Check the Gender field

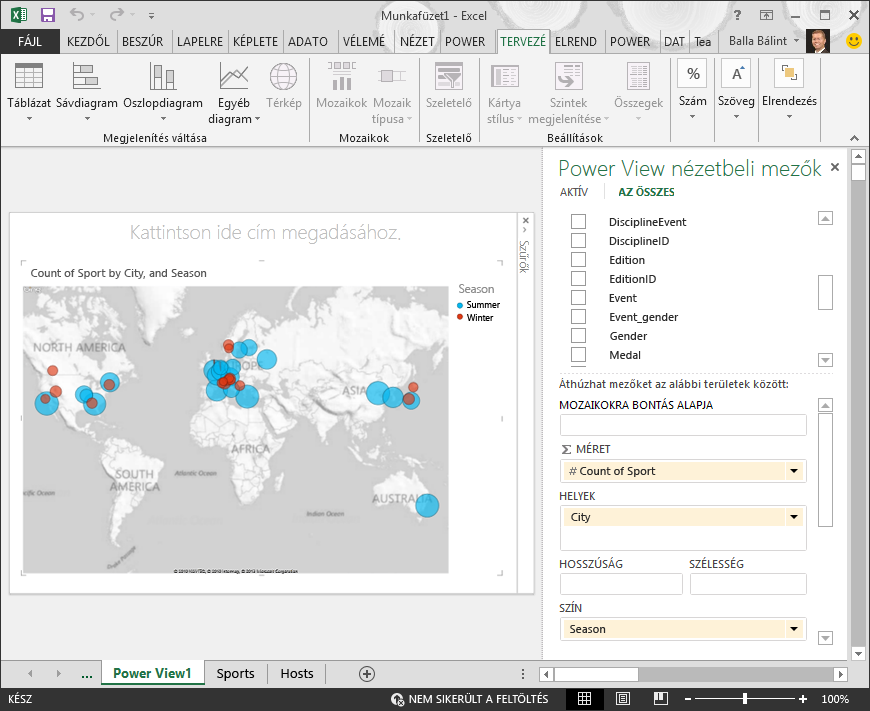coord(578,335)
